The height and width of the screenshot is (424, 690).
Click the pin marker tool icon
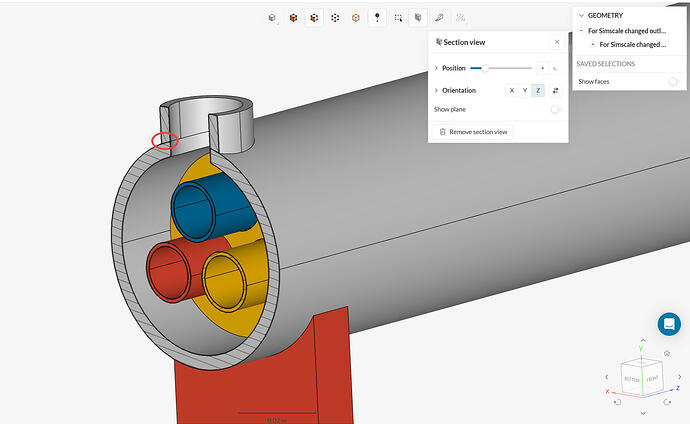pos(377,17)
